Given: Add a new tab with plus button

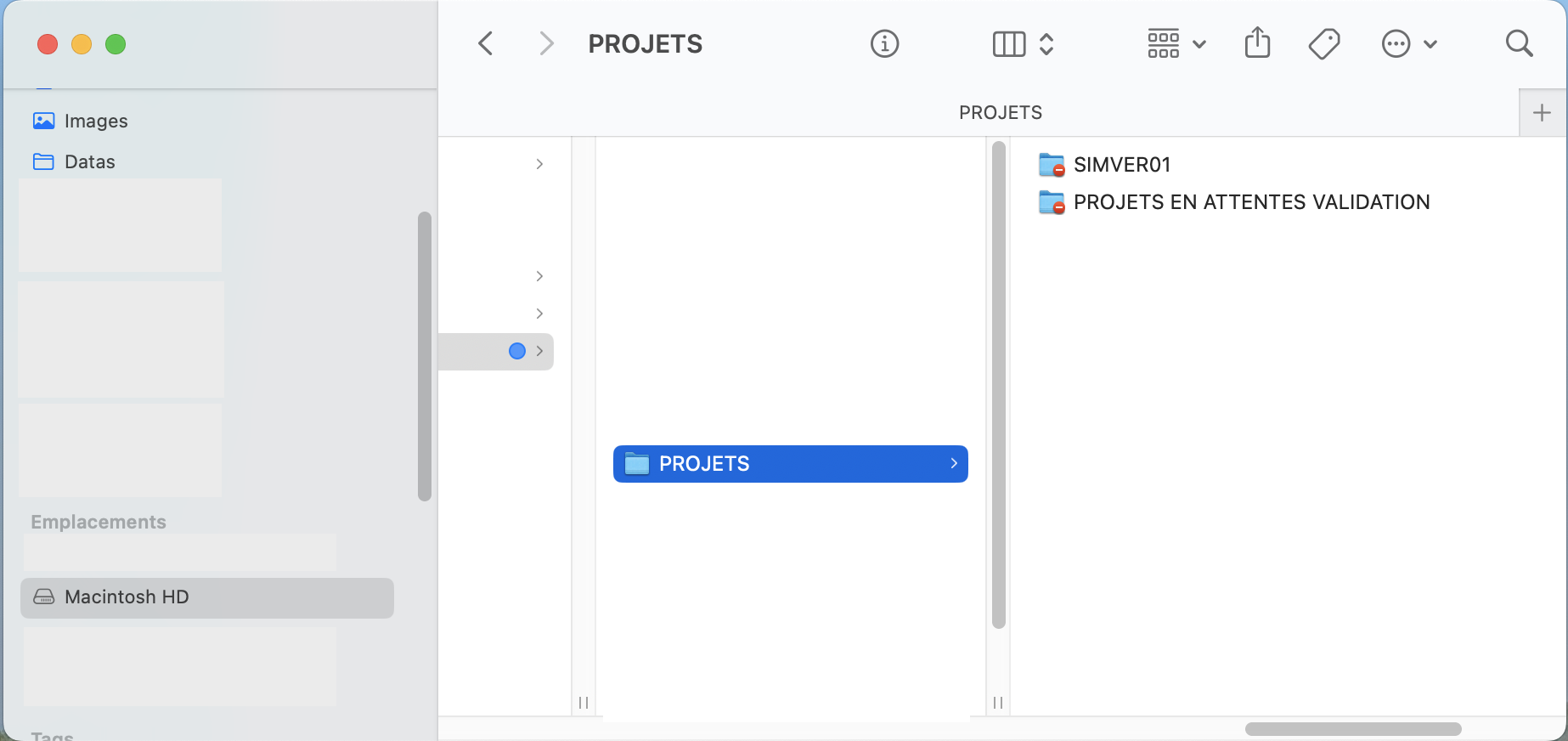Looking at the screenshot, I should tap(1542, 112).
